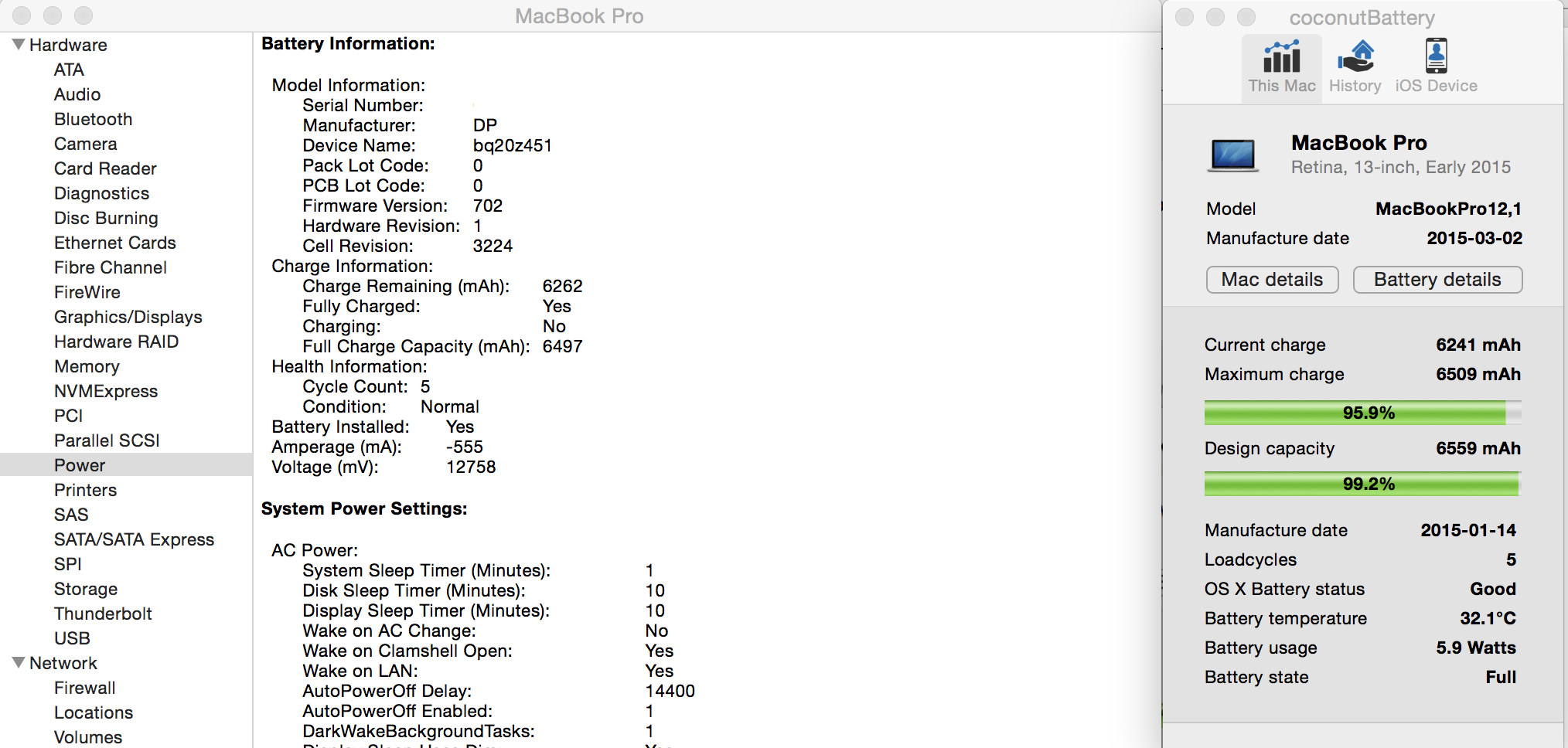Select SATA/SATA Express entry
The height and width of the screenshot is (748, 1568).
134,539
